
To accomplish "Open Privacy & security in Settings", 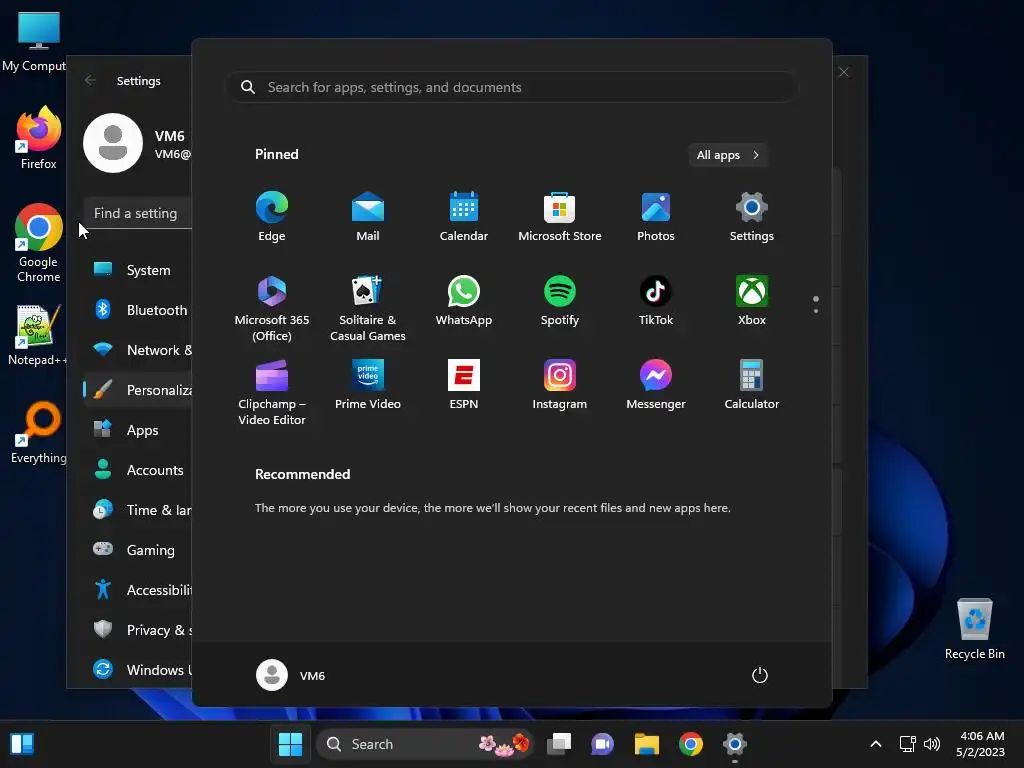I will click(x=137, y=630).
